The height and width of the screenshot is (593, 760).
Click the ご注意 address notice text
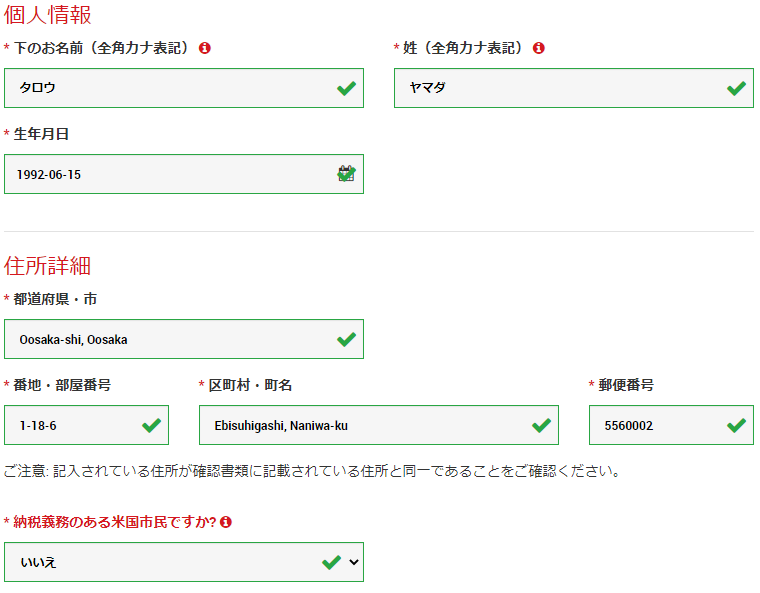[312, 471]
